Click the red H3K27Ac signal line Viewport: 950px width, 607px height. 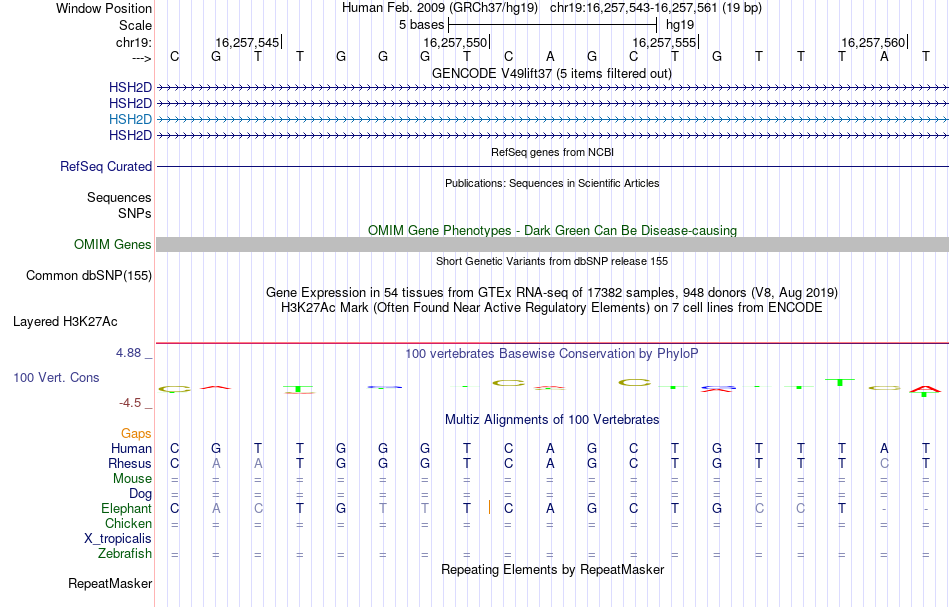(x=552, y=343)
